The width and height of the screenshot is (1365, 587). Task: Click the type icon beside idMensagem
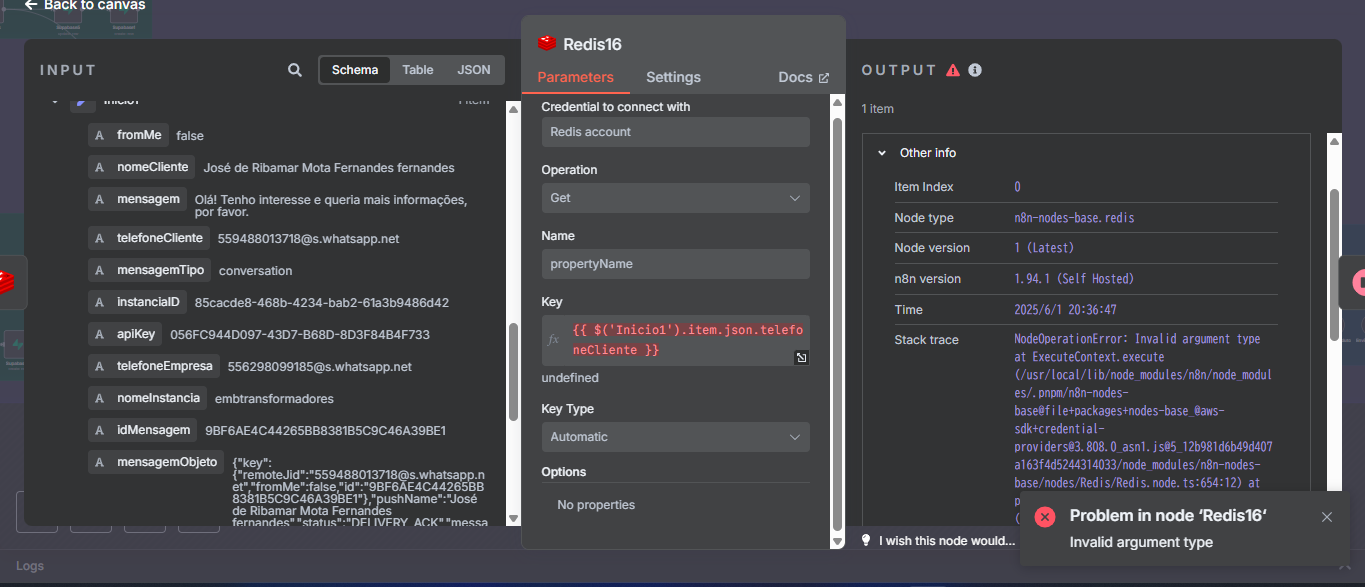point(99,430)
